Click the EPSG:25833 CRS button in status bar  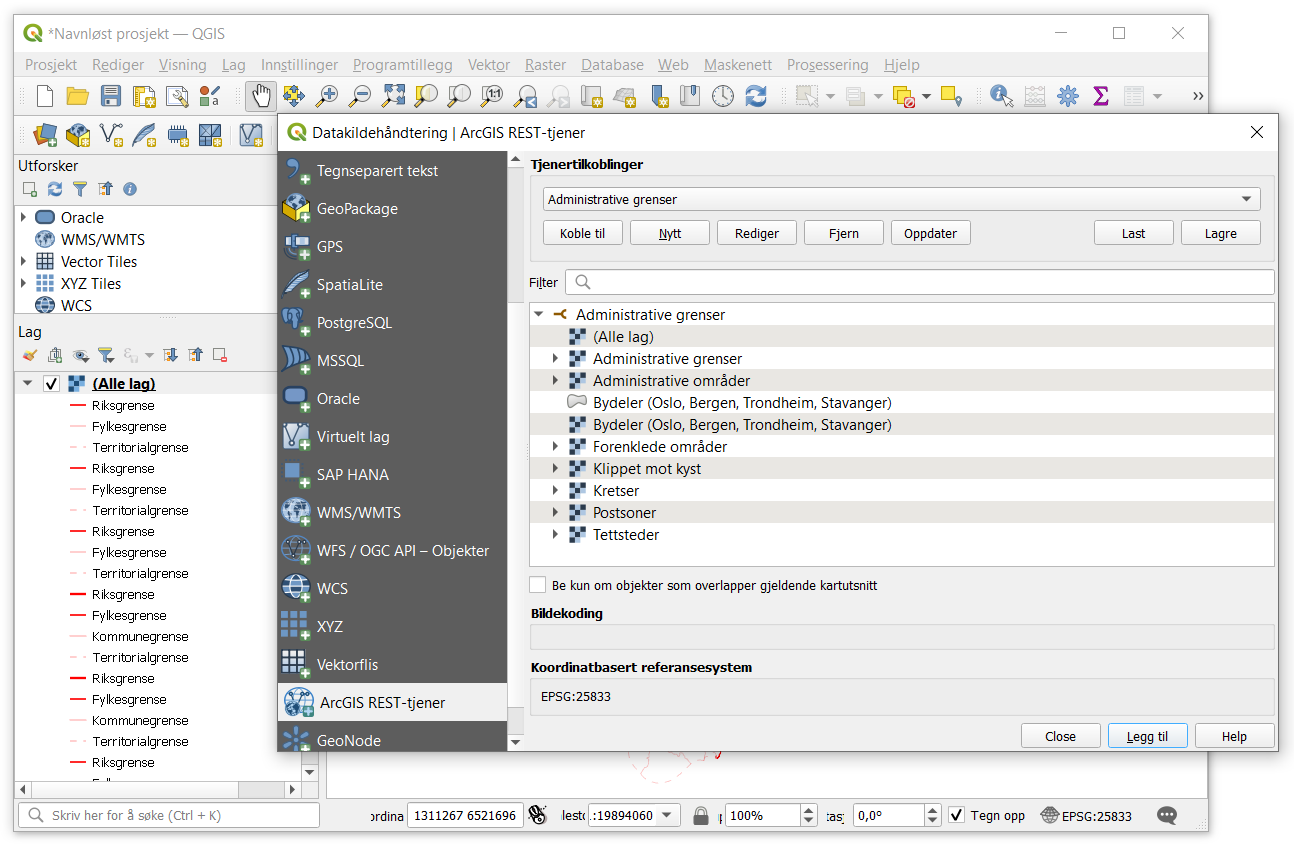(1086, 815)
